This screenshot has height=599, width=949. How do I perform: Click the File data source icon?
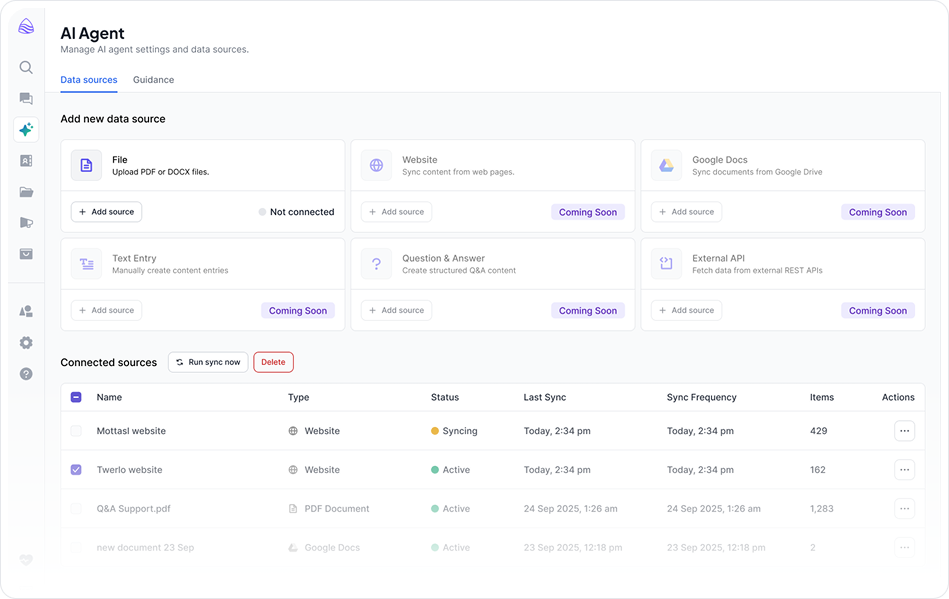pyautogui.click(x=86, y=165)
